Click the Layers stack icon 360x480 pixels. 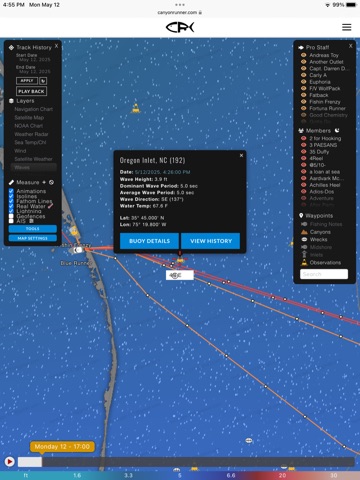click(11, 101)
